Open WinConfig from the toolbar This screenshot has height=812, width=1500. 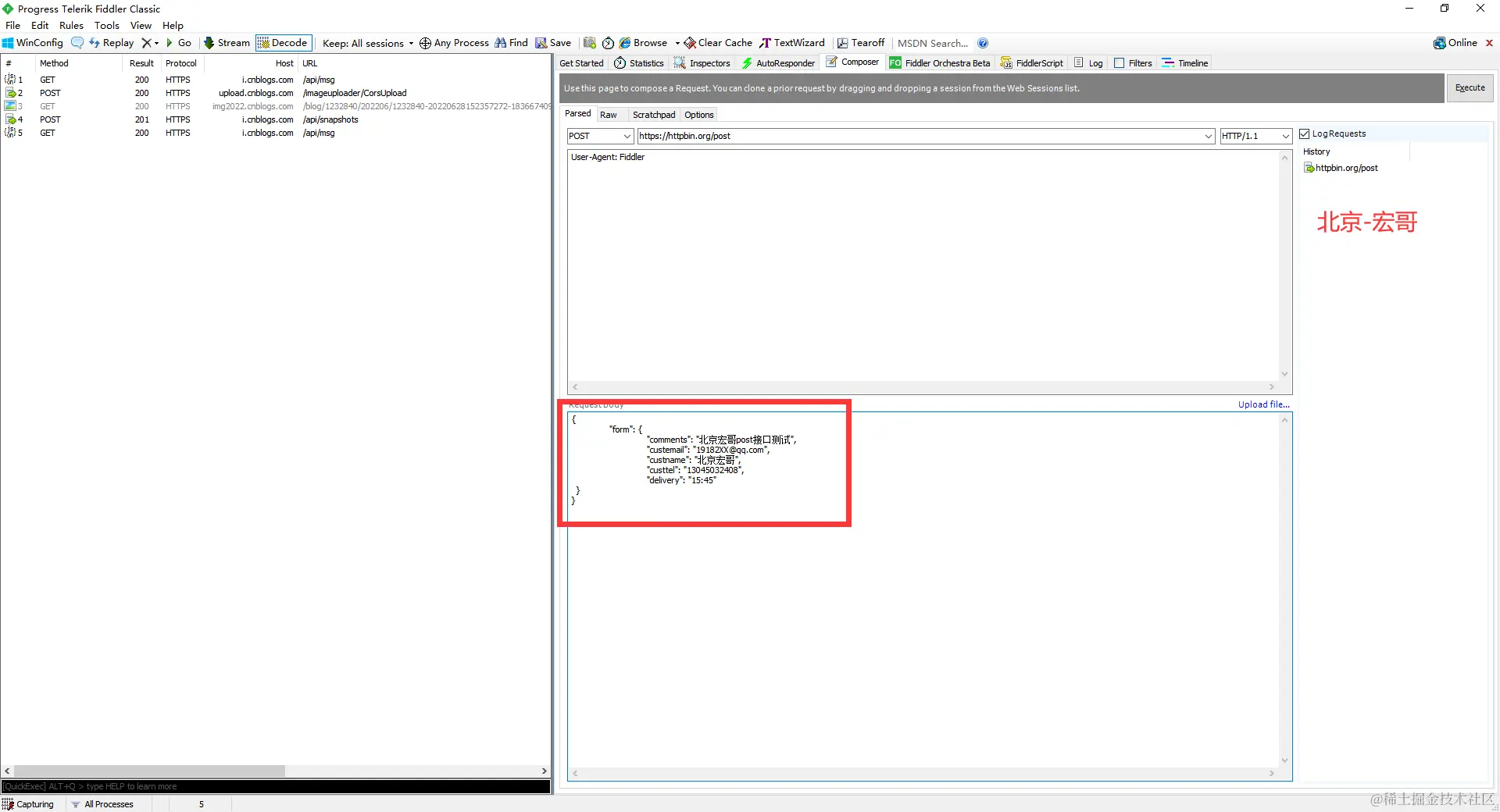33,43
